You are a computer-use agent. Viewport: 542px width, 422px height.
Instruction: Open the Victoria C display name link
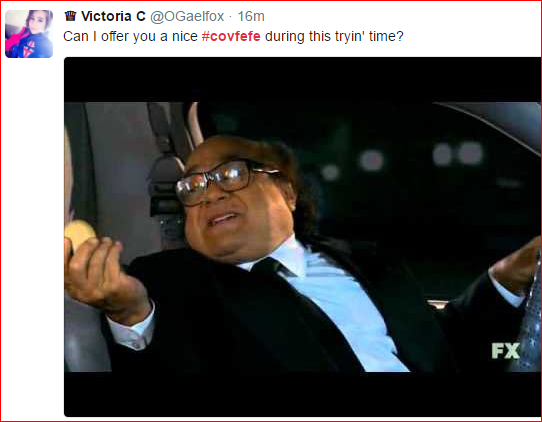[113, 16]
